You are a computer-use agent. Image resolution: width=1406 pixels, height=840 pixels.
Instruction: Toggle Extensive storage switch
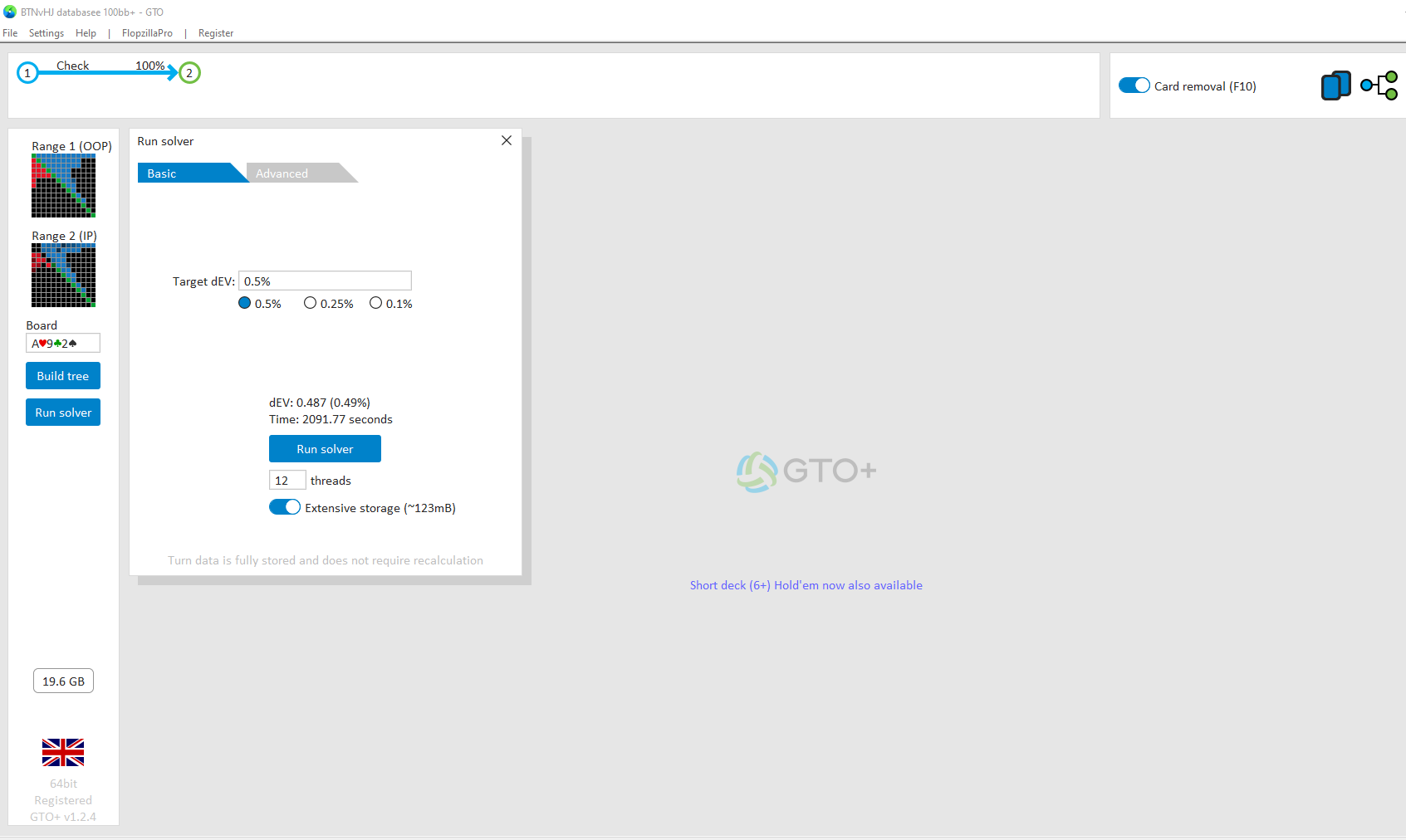coord(284,507)
